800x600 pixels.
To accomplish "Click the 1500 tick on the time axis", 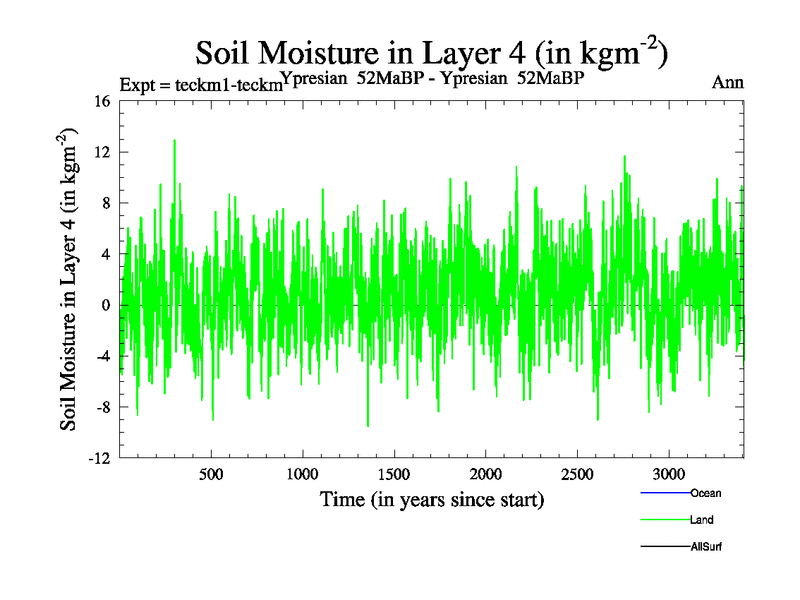I will pos(394,474).
